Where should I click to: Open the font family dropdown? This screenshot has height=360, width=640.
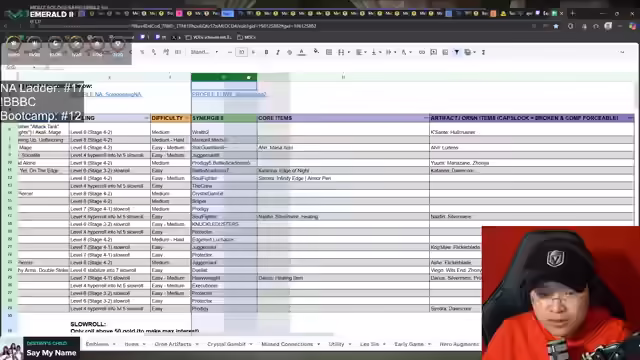pos(204,52)
